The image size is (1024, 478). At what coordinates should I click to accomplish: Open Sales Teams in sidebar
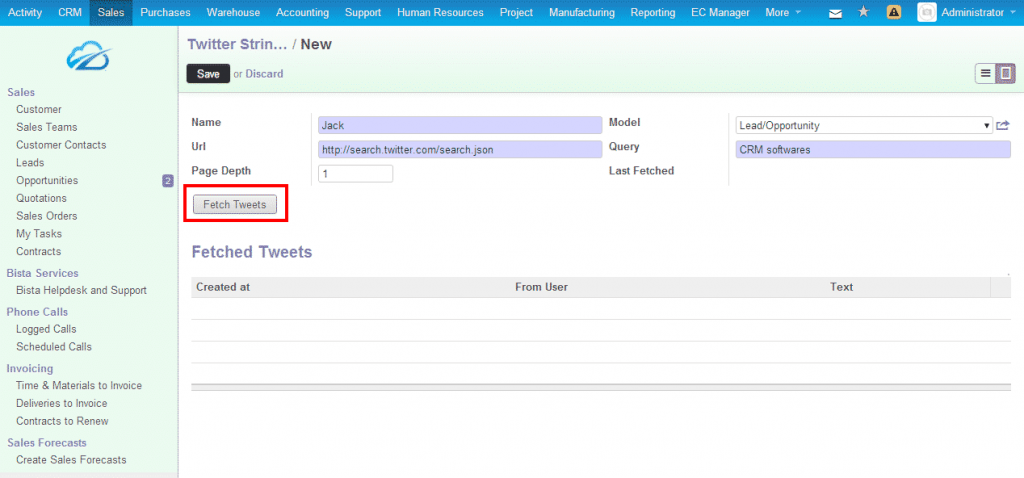tap(46, 127)
